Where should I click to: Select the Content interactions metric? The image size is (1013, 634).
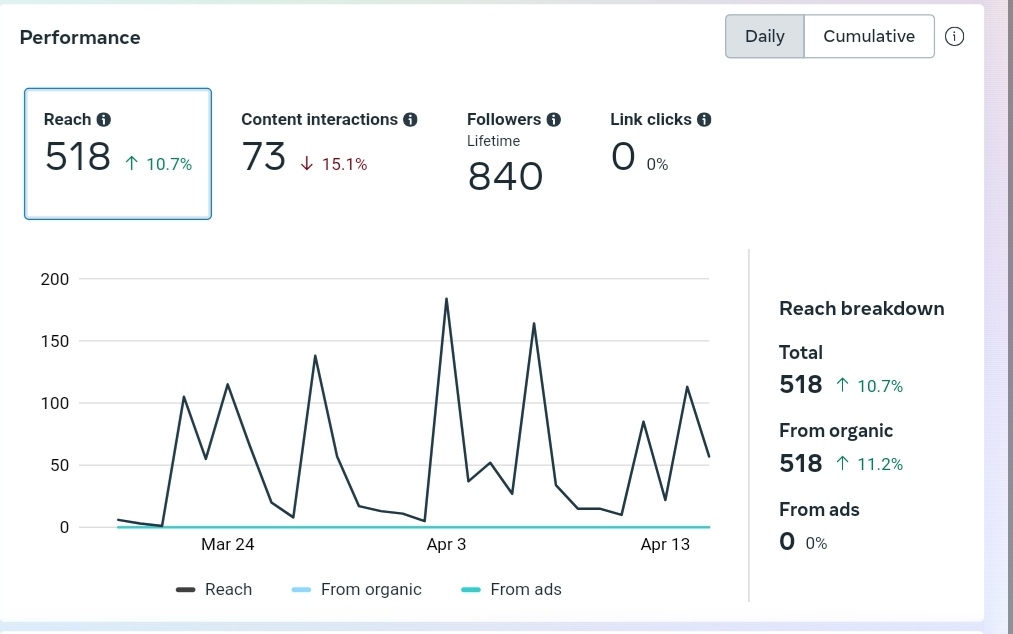coord(328,143)
